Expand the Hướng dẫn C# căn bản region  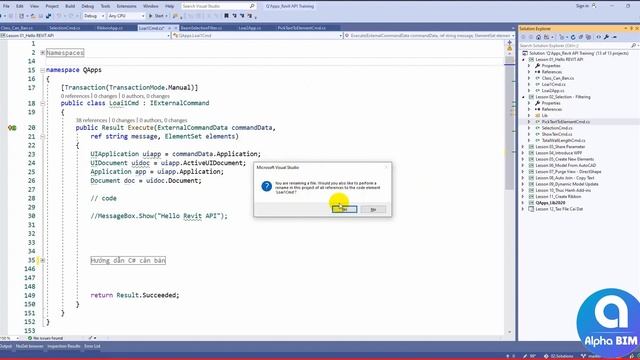tap(42, 260)
